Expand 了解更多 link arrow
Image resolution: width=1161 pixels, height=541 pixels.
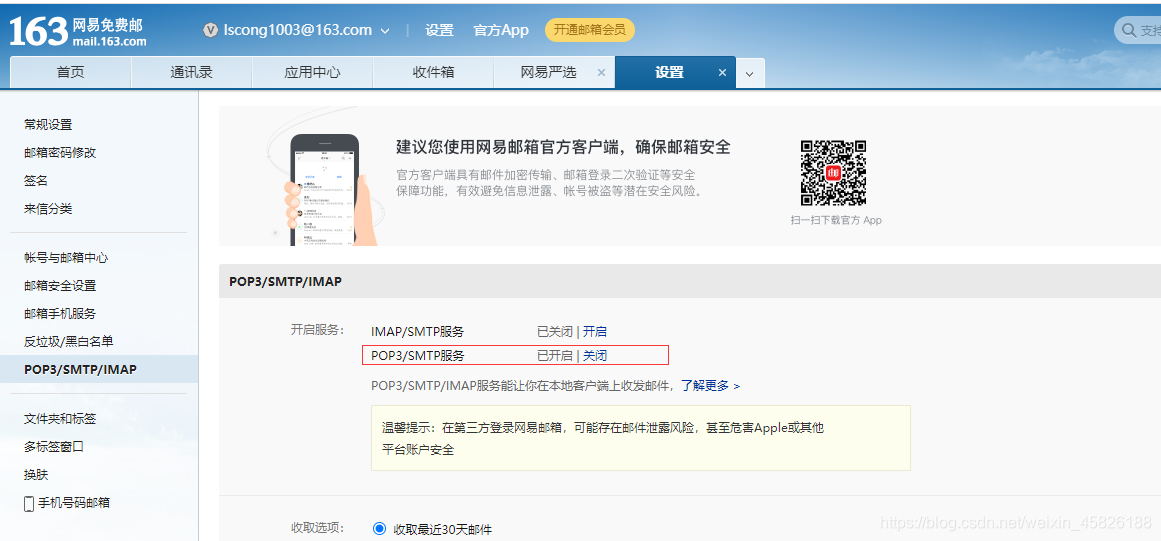[x=737, y=385]
